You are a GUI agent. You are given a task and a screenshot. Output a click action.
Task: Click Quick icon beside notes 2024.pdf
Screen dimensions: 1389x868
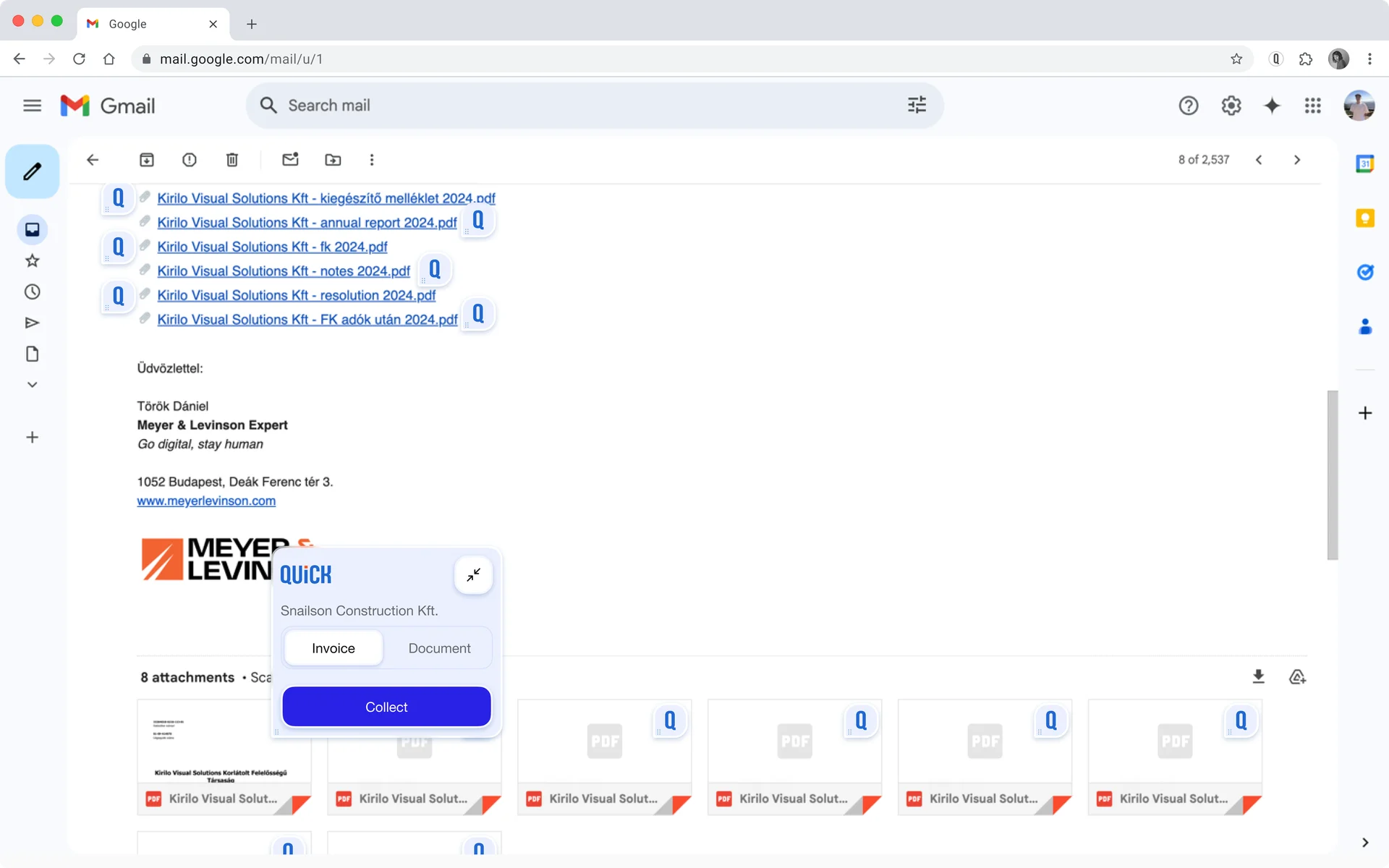[435, 270]
